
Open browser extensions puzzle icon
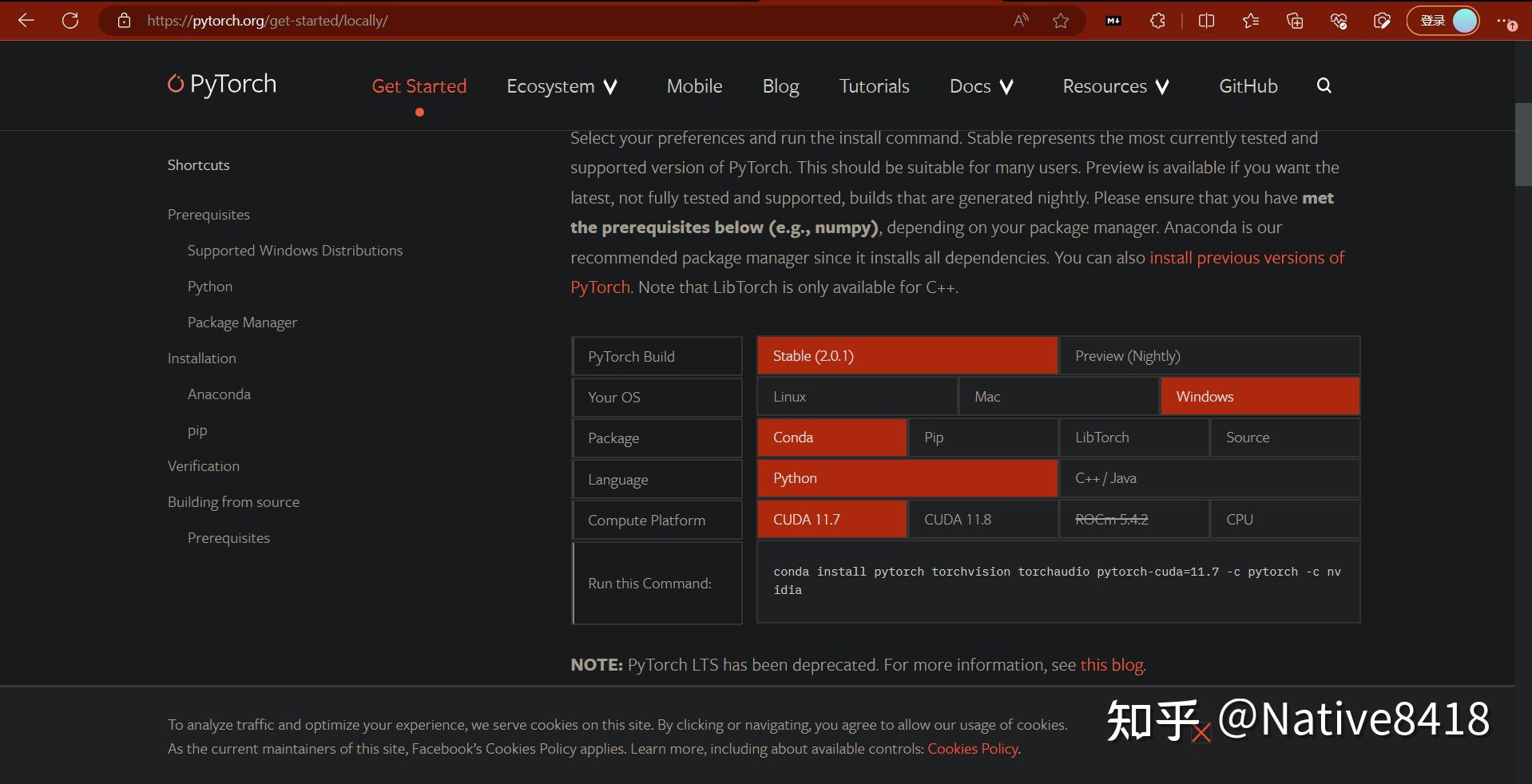1157,21
